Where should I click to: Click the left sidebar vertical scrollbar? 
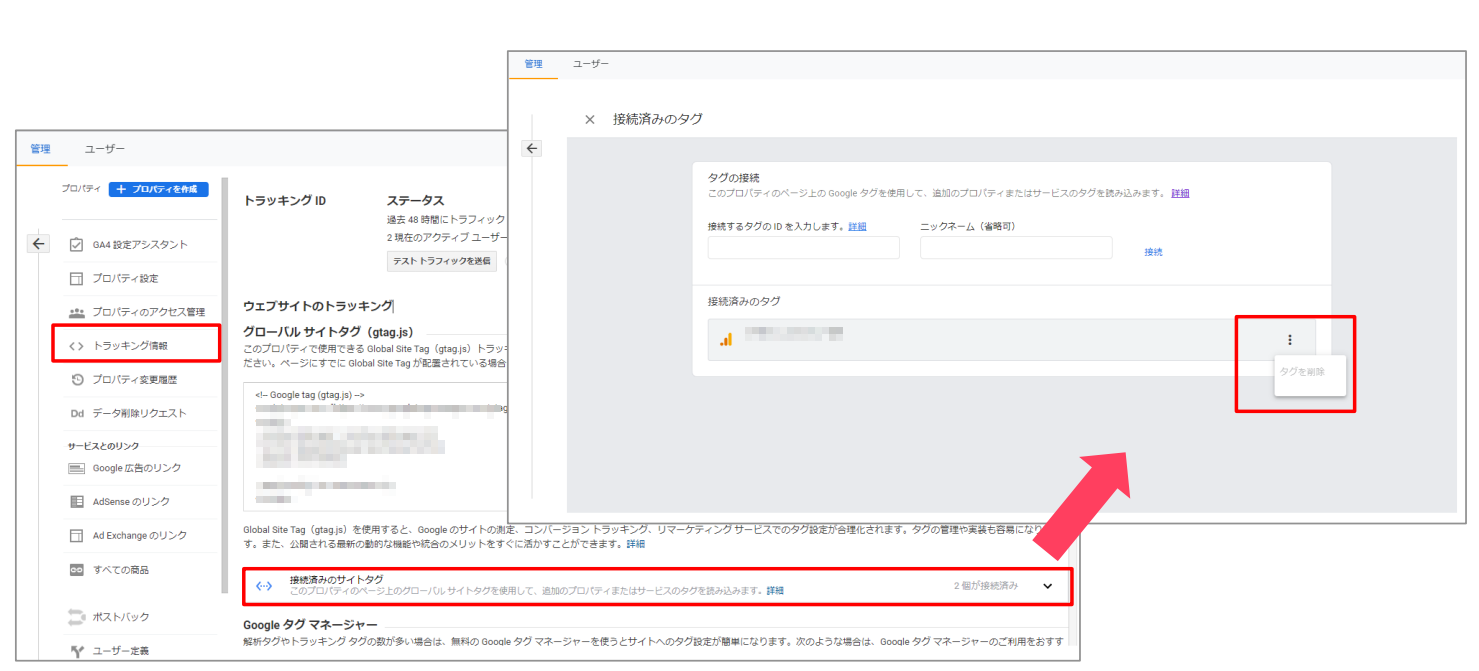(x=225, y=385)
